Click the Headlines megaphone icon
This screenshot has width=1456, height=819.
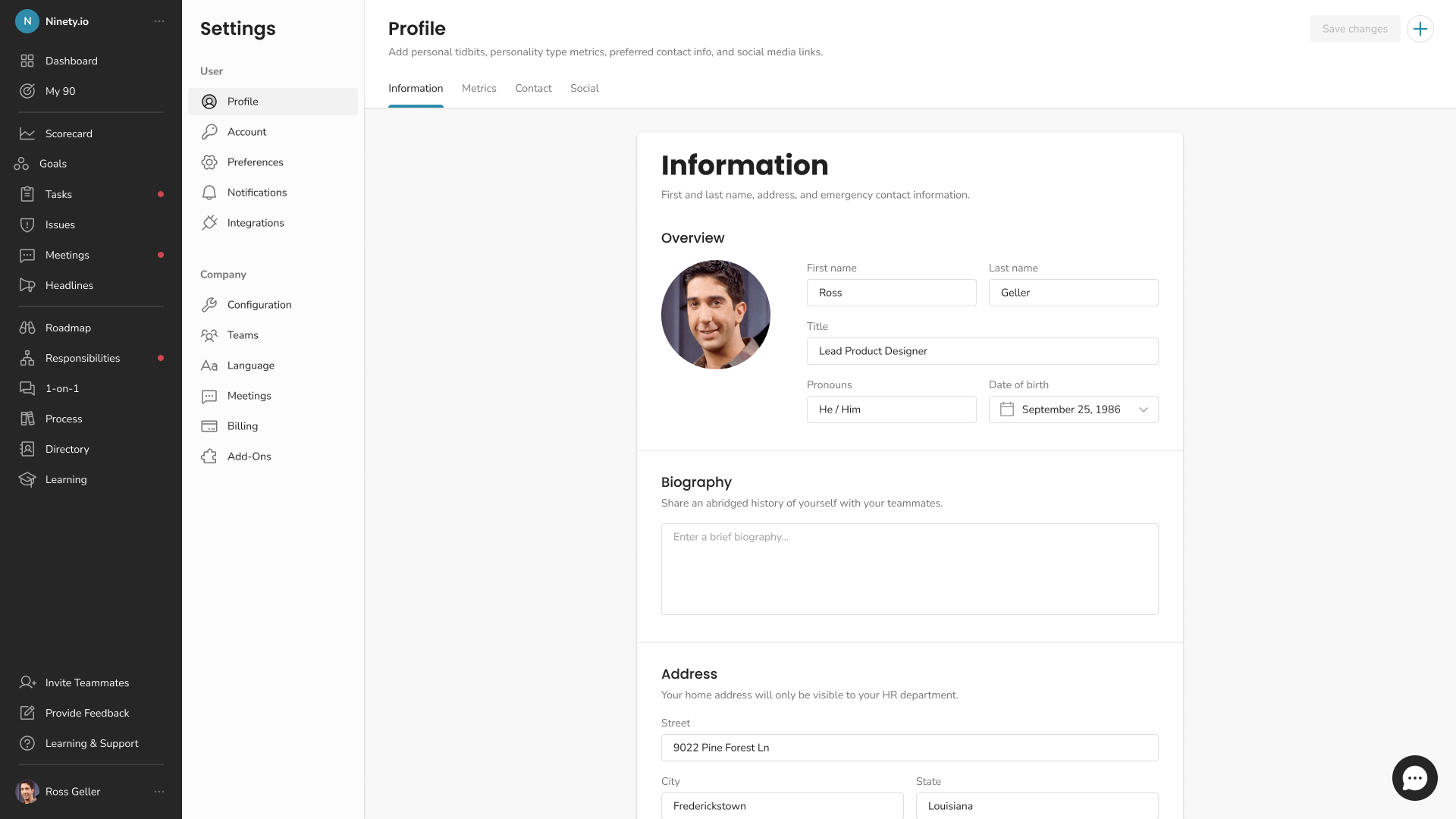tap(27, 285)
